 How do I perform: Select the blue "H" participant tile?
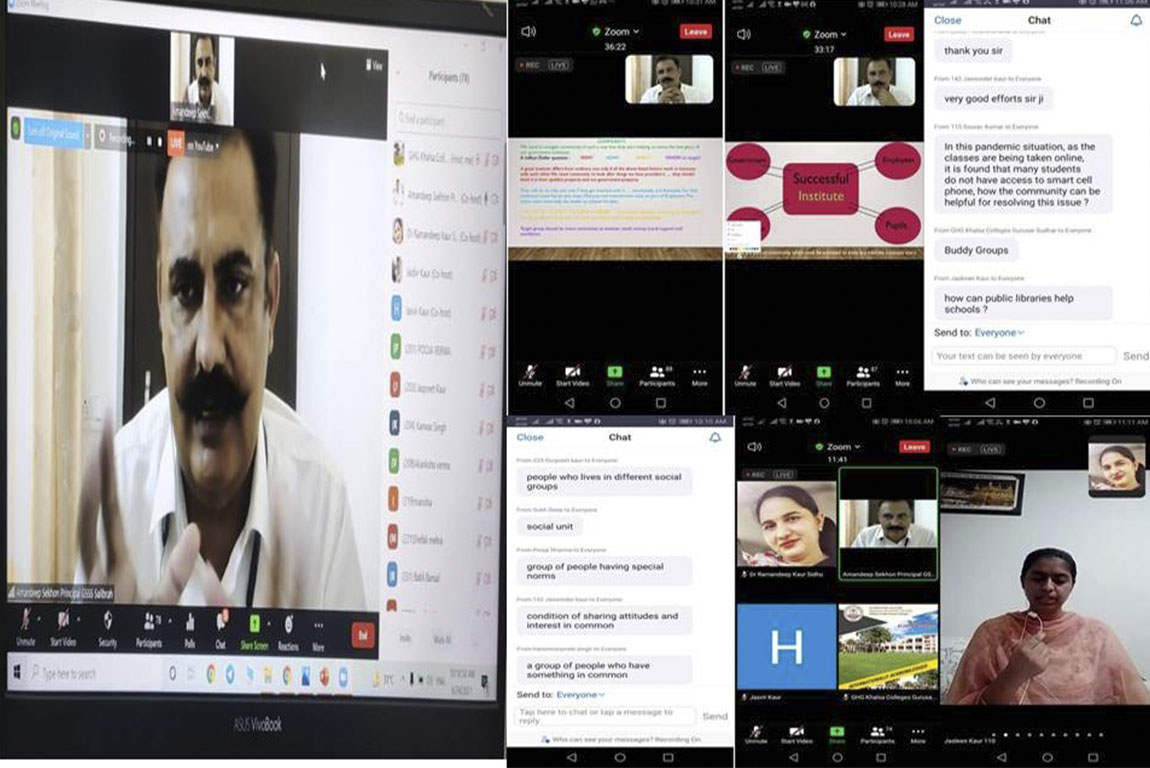click(786, 646)
